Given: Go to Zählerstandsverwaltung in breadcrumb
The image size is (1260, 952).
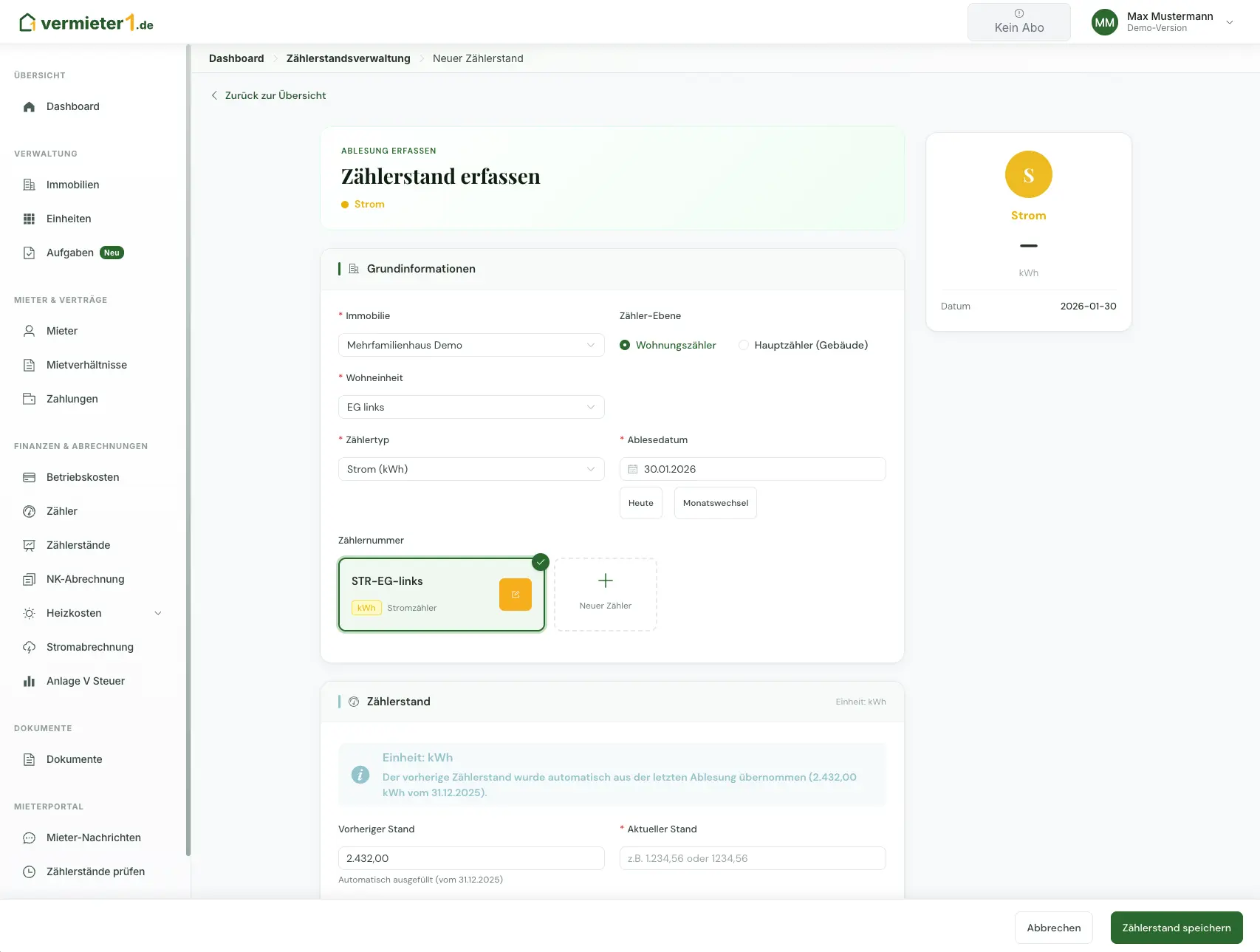Looking at the screenshot, I should (349, 58).
